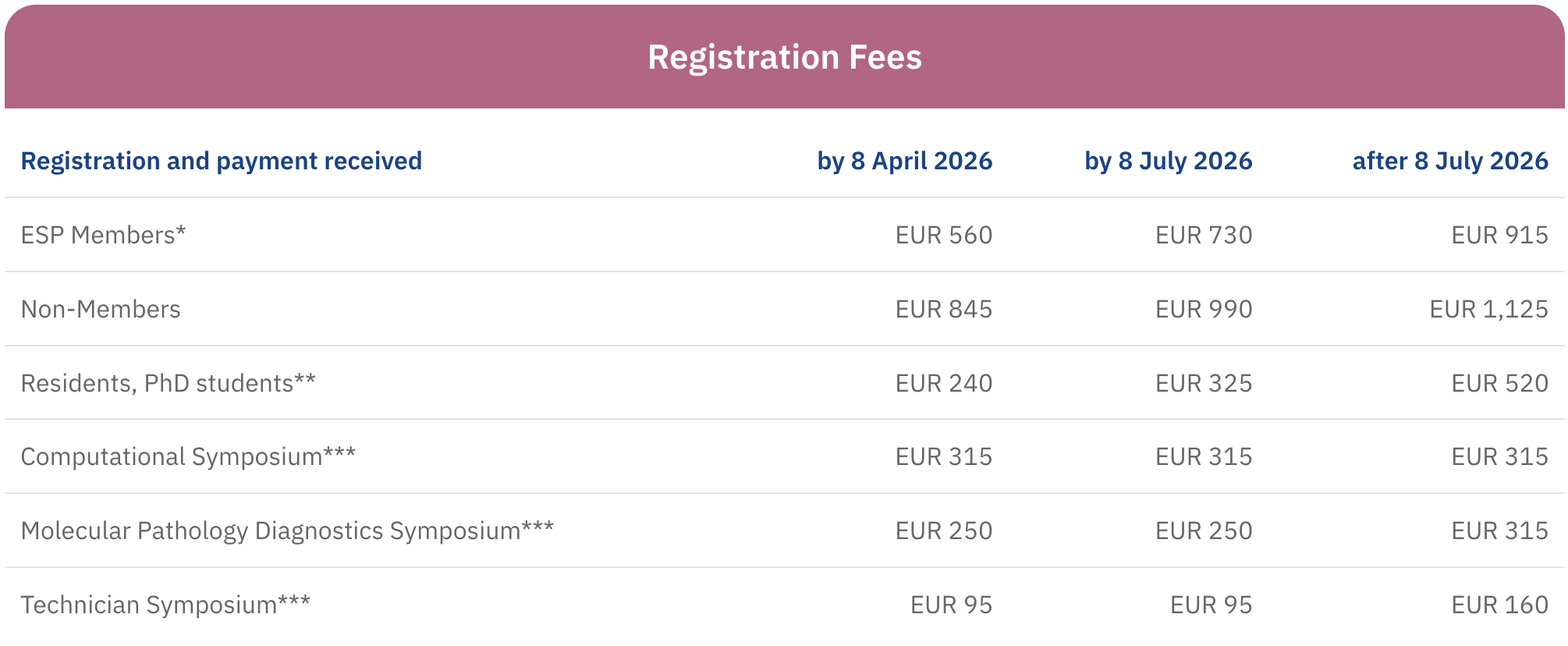
Task: Click the 'by 8 April 2026' column header
Action: (x=904, y=161)
